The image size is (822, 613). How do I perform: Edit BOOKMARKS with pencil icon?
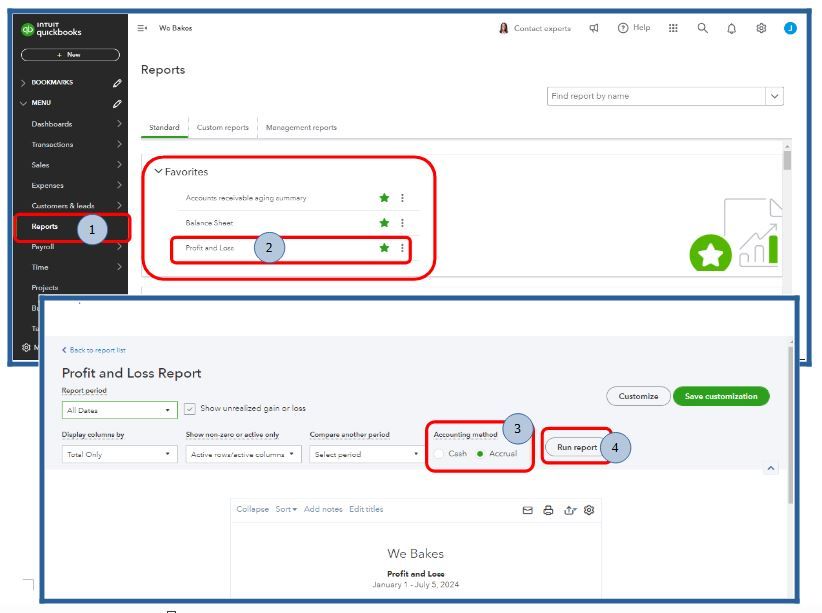click(x=117, y=83)
